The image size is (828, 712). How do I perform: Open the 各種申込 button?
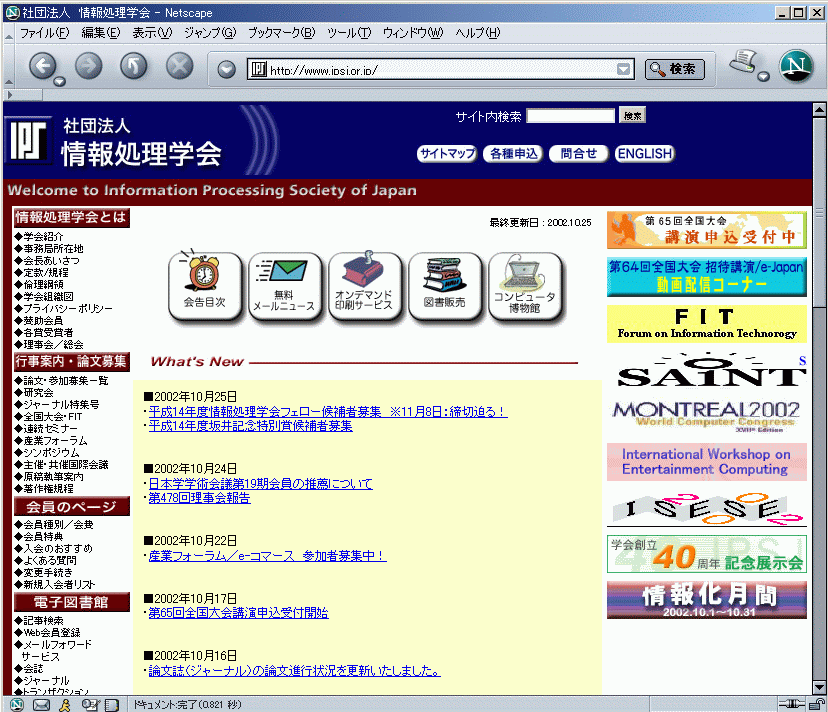(x=513, y=154)
